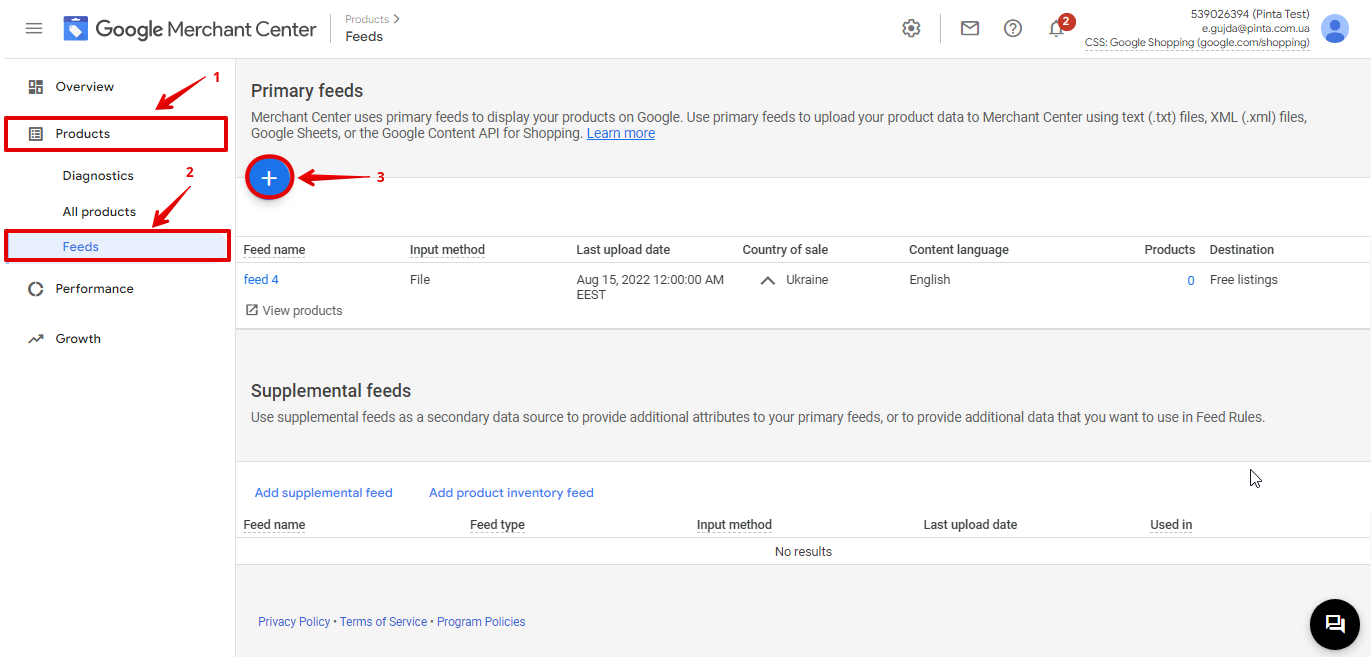The height and width of the screenshot is (657, 1371).
Task: Open Growth in sidebar
Action: (78, 339)
